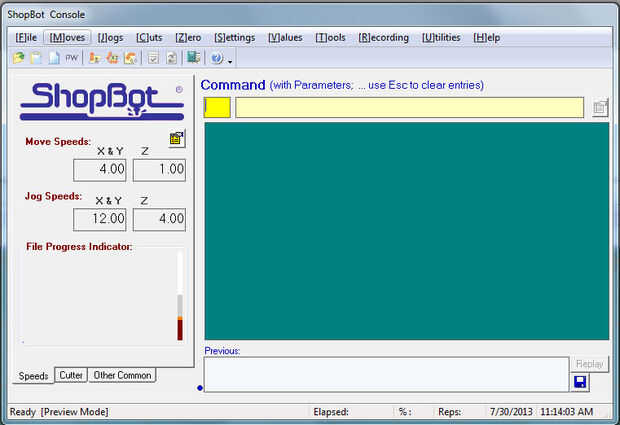Click the PW toolbar icon

click(x=72, y=58)
